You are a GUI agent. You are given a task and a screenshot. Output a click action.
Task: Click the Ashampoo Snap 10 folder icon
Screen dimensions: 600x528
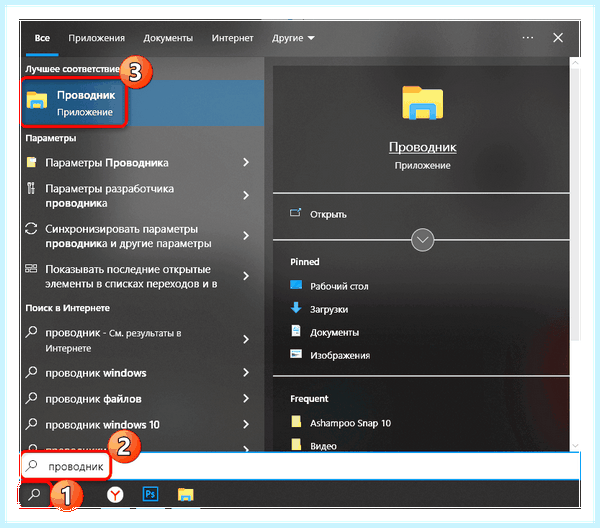[x=296, y=422]
